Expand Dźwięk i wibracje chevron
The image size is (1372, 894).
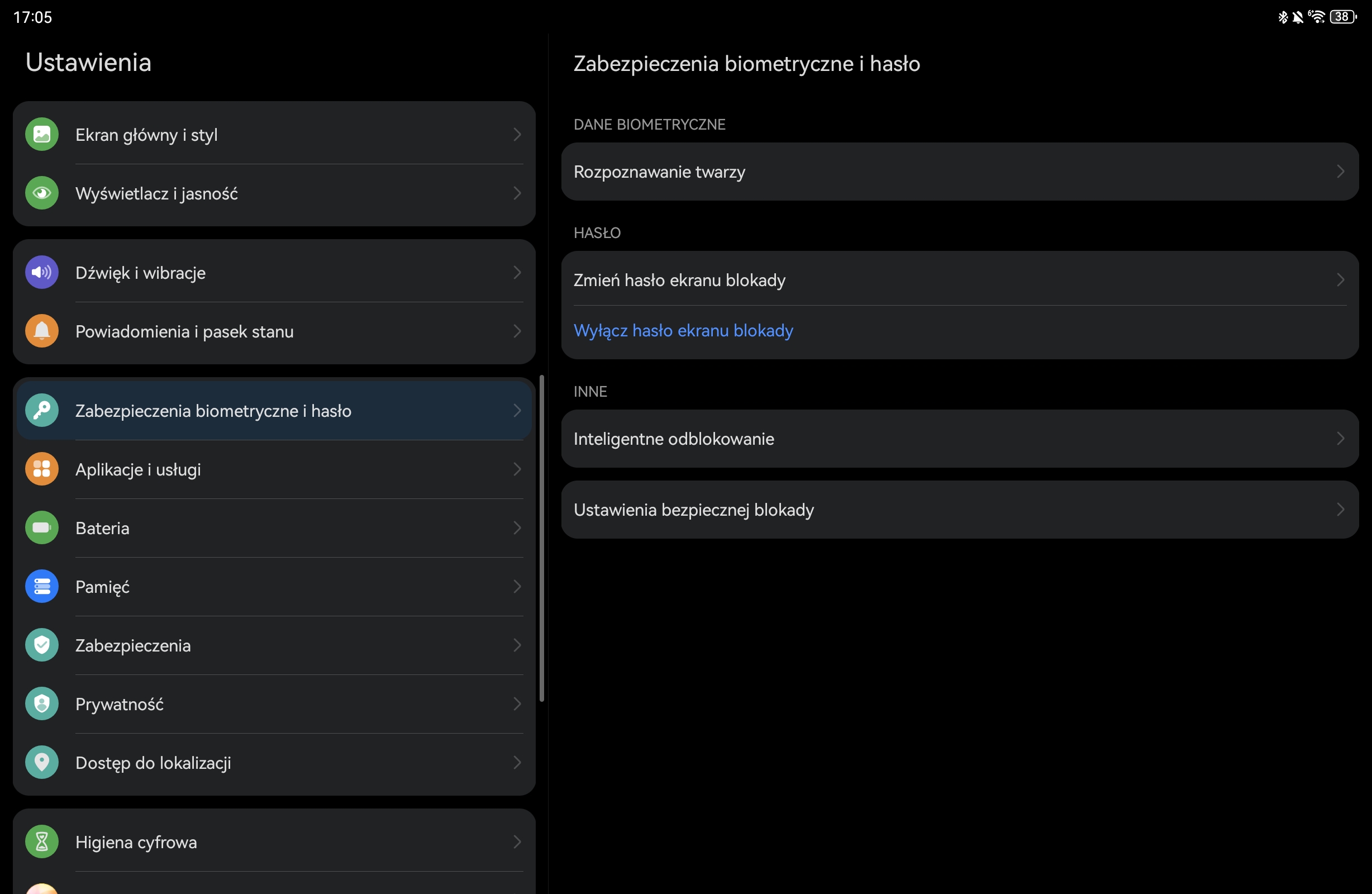point(517,272)
